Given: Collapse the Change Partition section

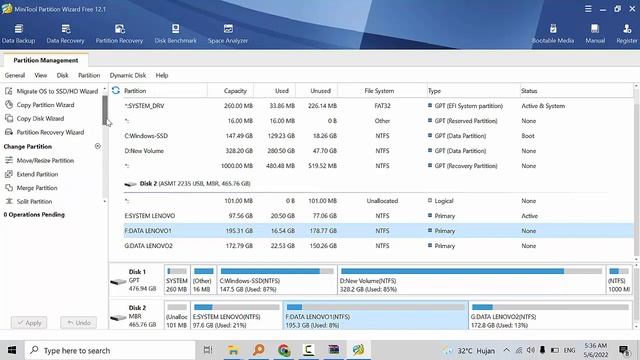Looking at the screenshot, I should click(x=98, y=146).
